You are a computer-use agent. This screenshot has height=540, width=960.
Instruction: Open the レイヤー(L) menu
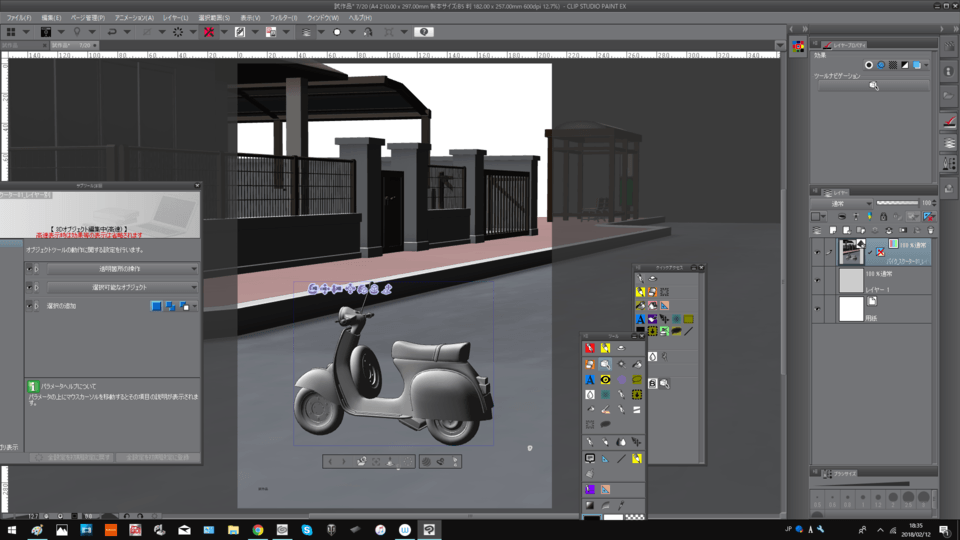pyautogui.click(x=175, y=18)
